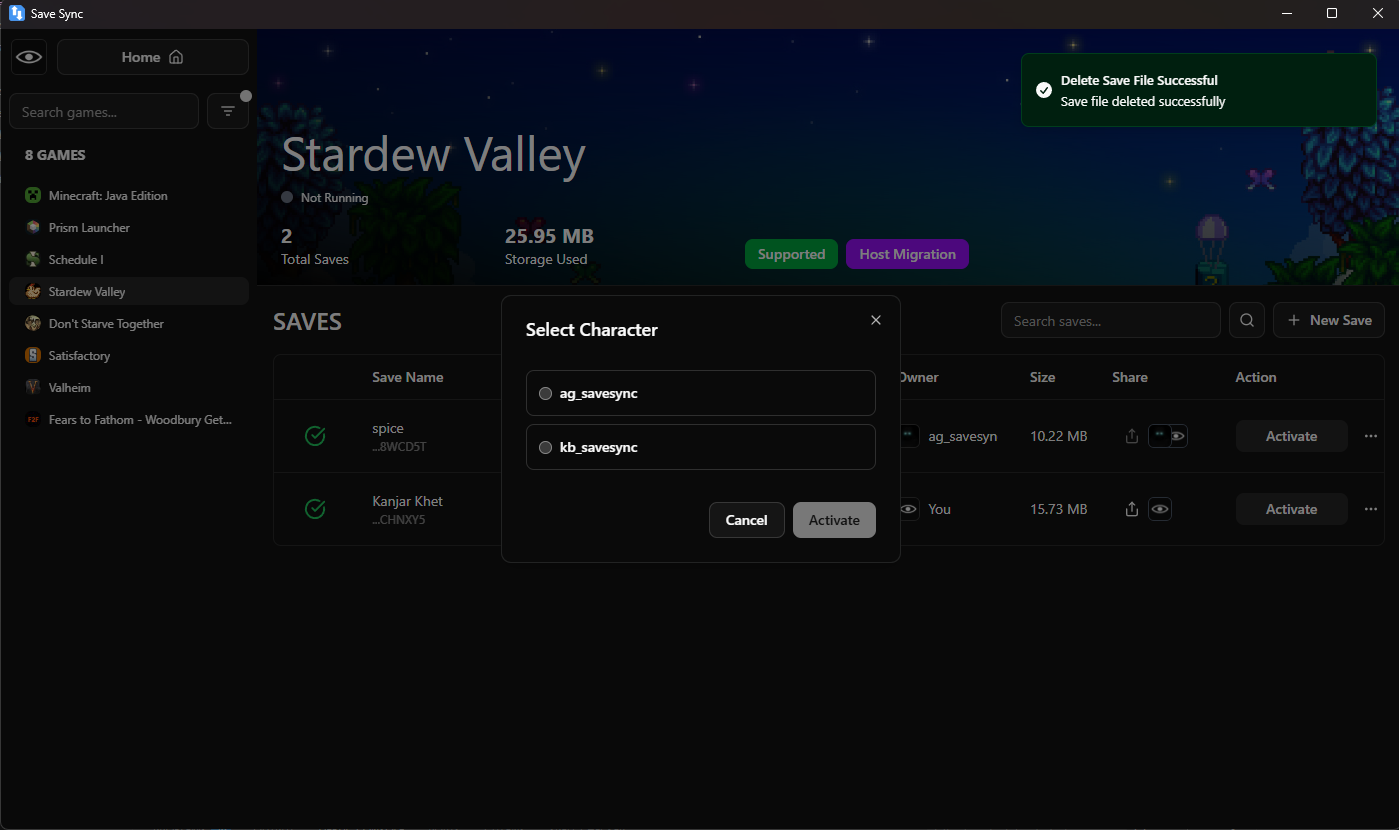The height and width of the screenshot is (830, 1399).
Task: Select the ag_savesync character option
Action: 701,393
